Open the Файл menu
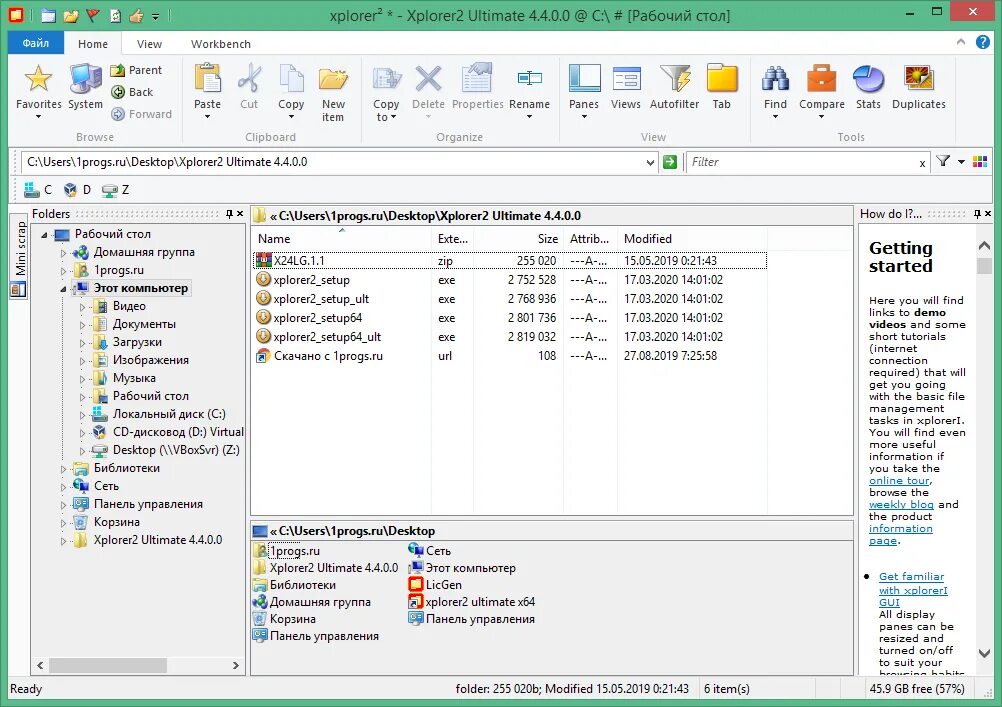The image size is (1002, 707). coord(34,43)
